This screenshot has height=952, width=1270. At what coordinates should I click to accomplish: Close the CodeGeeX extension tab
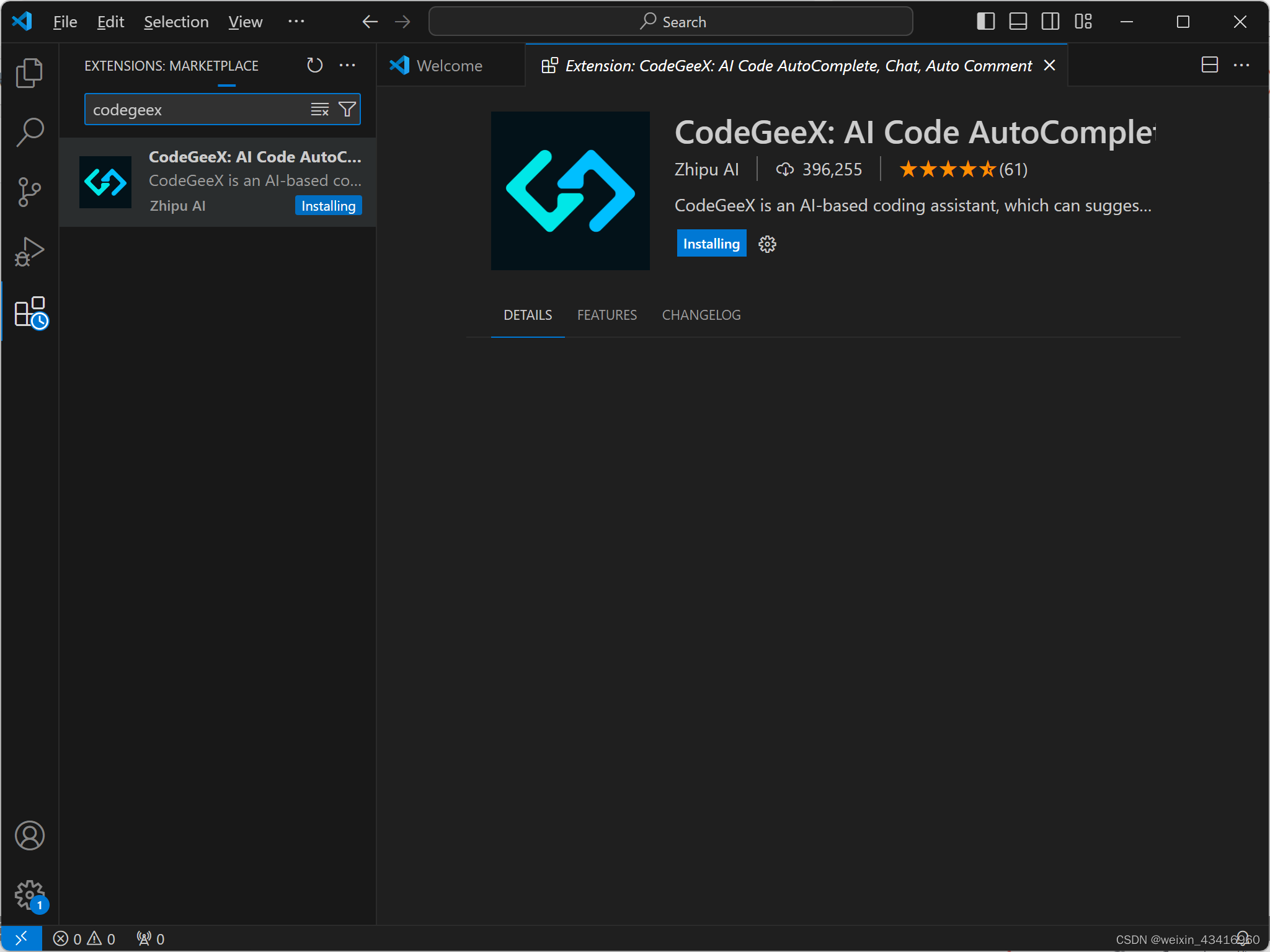1049,65
